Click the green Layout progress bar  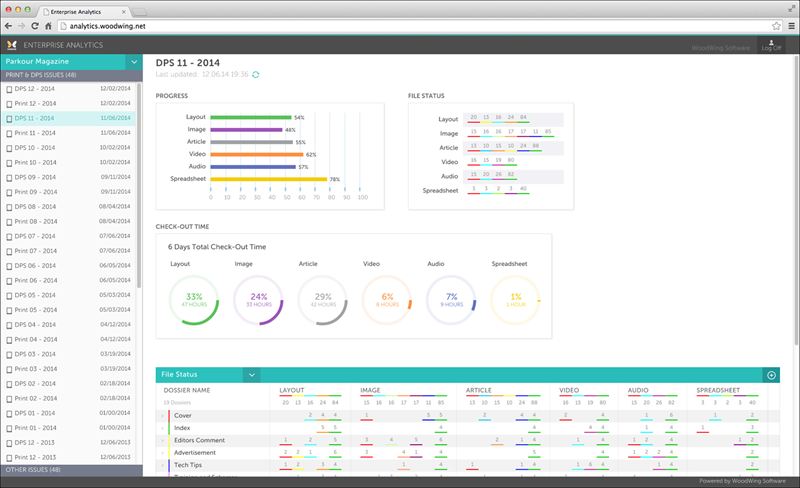250,117
